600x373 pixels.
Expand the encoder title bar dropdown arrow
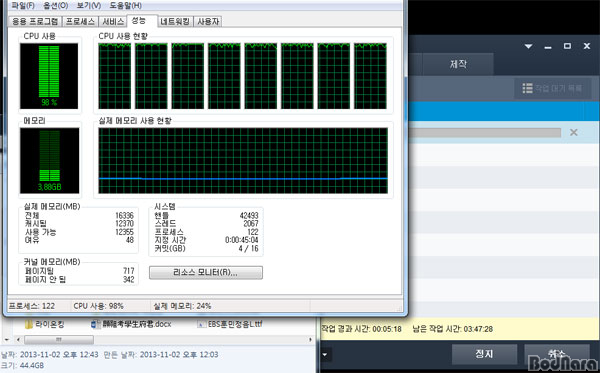tap(528, 46)
